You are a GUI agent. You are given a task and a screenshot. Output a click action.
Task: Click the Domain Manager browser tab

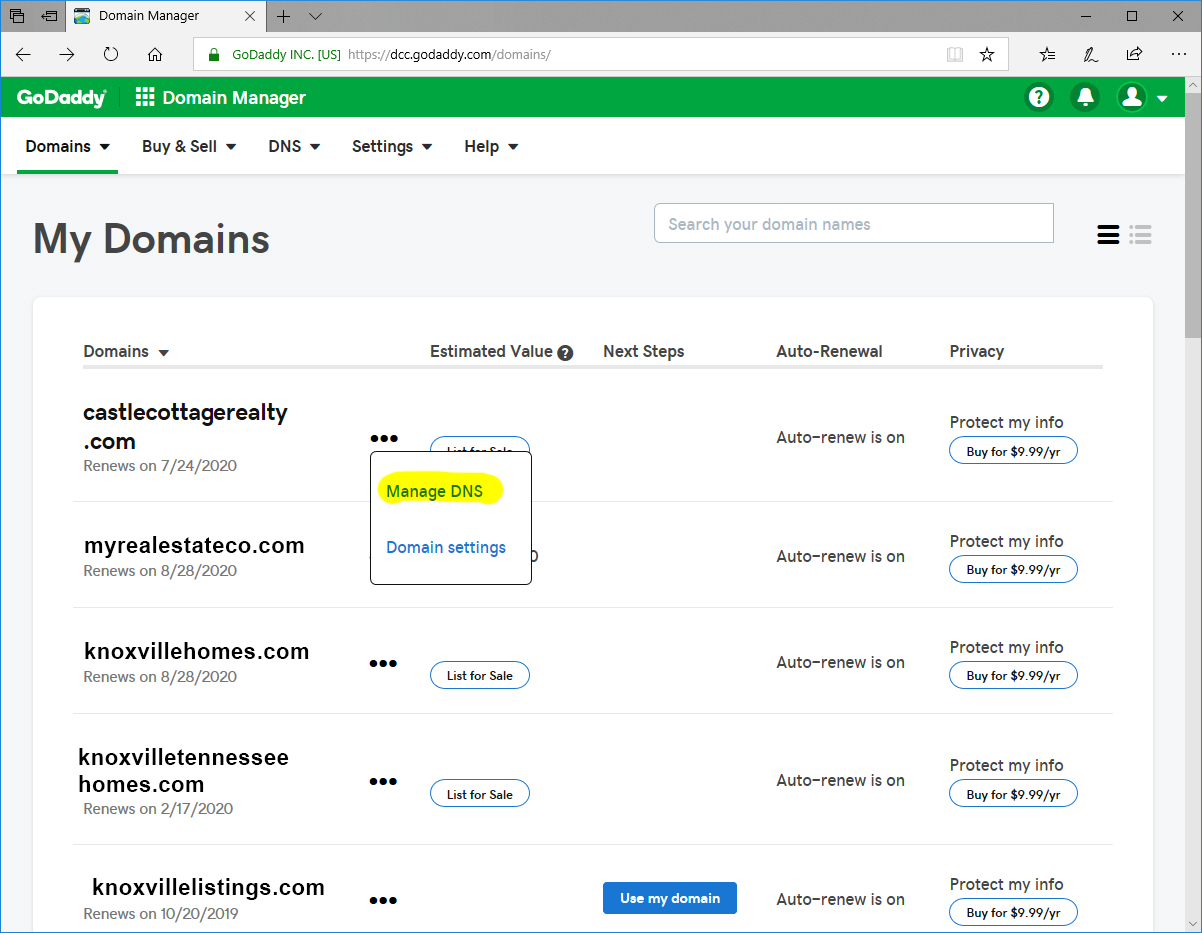click(166, 16)
